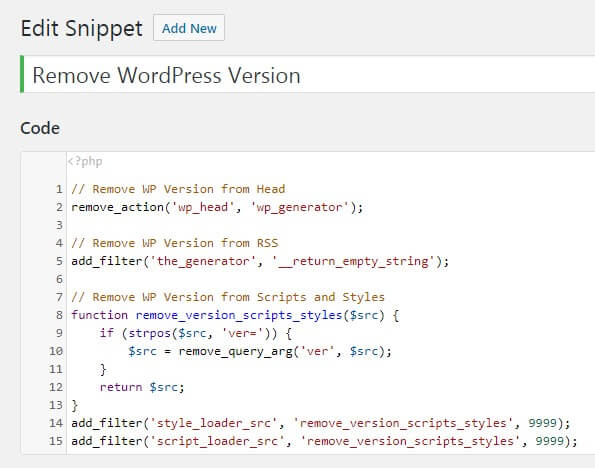The image size is (595, 468).
Task: Click the <?php opening tag text
Action: pos(85,161)
